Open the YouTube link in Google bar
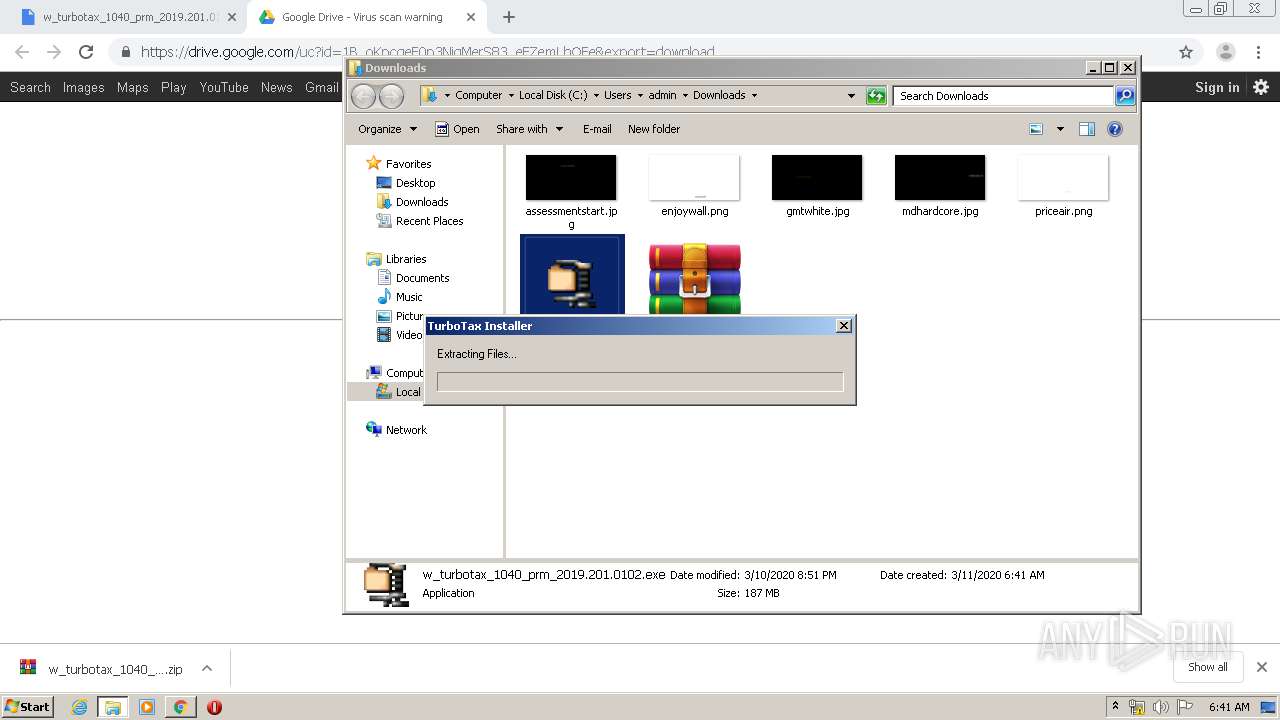Viewport: 1280px width, 720px height. coord(224,87)
